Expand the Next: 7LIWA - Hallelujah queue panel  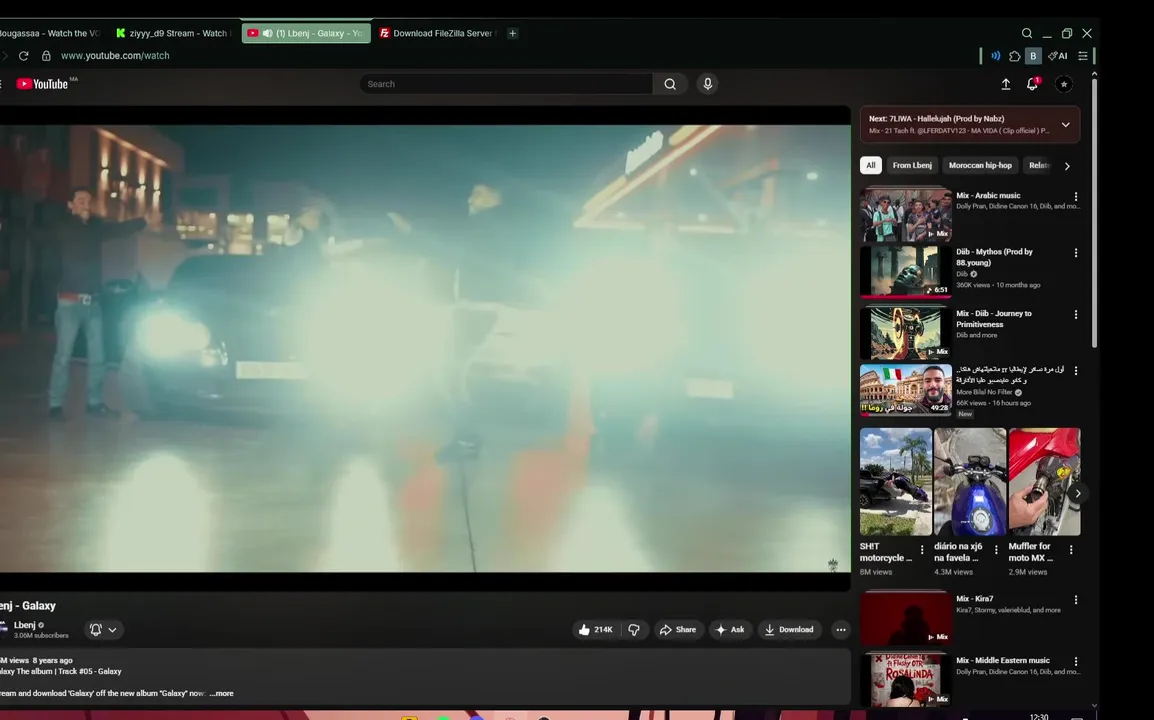coord(1066,125)
